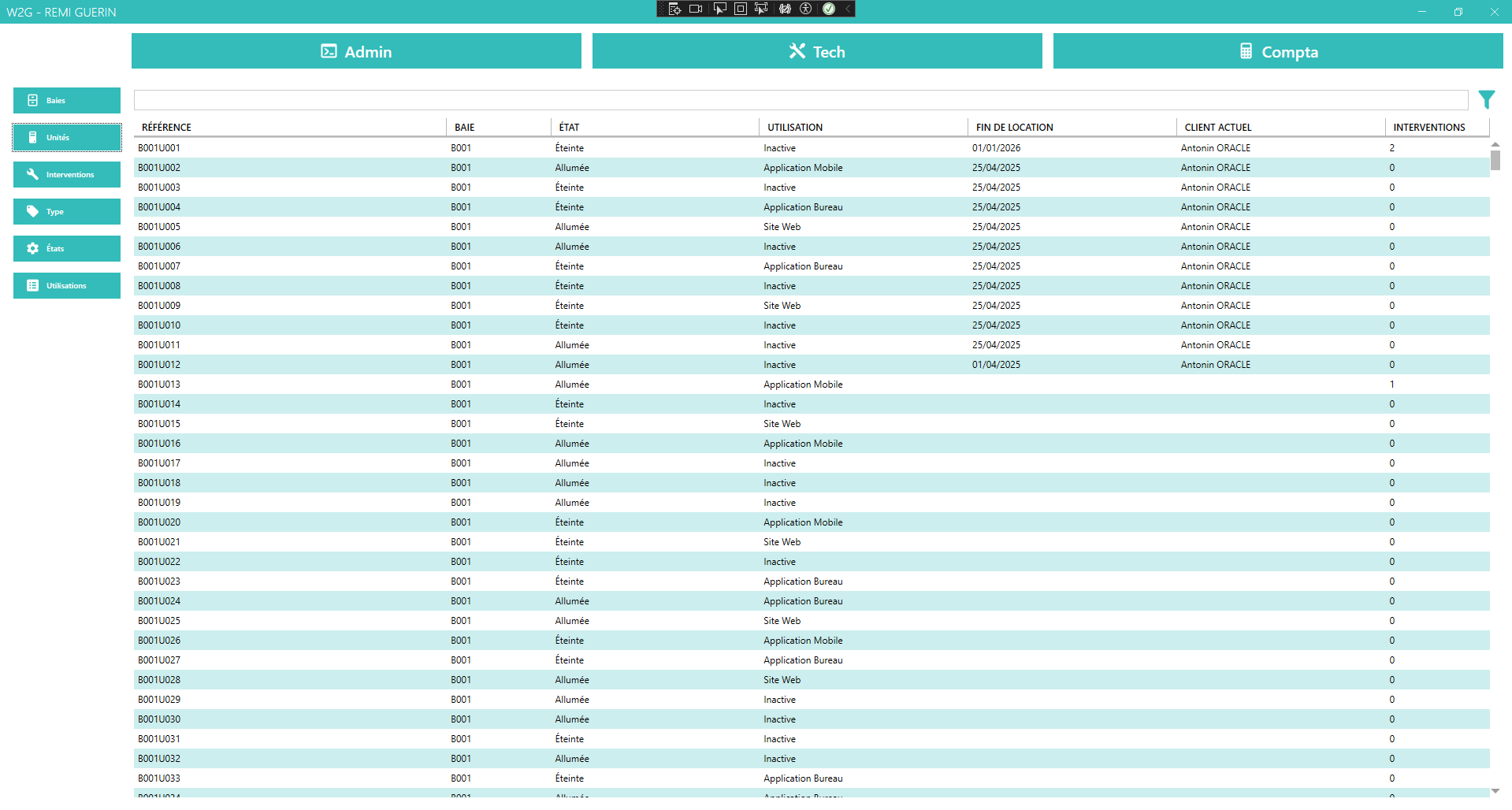
Task: Switch to the Admin tab
Action: click(x=356, y=51)
